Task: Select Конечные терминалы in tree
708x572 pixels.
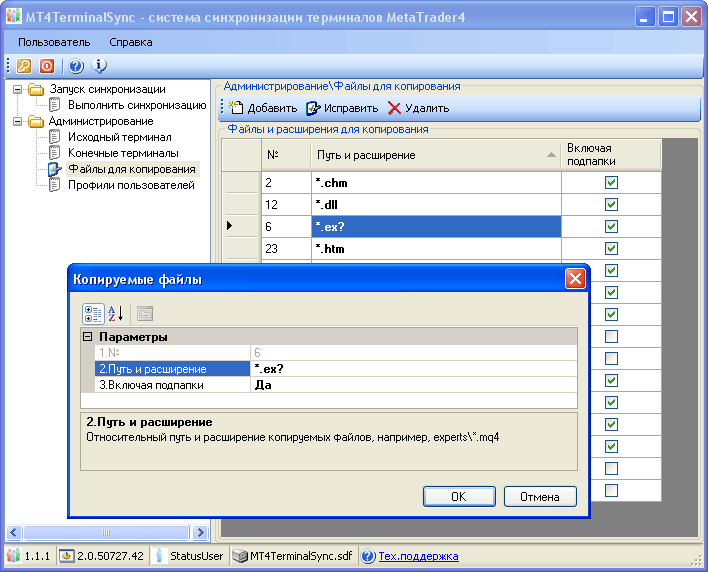Action: coord(123,153)
